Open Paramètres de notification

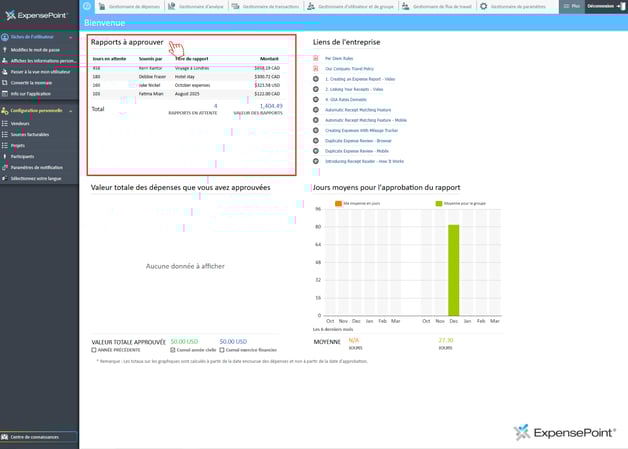(36, 167)
